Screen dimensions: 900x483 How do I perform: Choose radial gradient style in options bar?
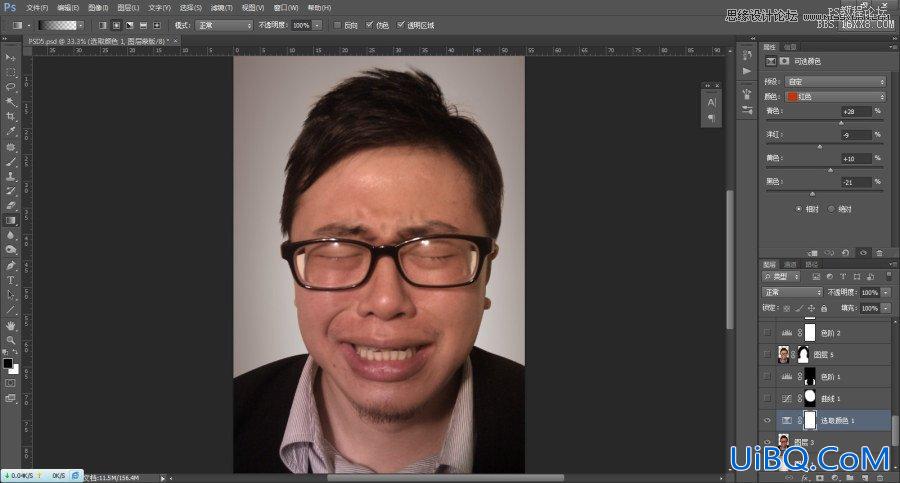pyautogui.click(x=117, y=25)
